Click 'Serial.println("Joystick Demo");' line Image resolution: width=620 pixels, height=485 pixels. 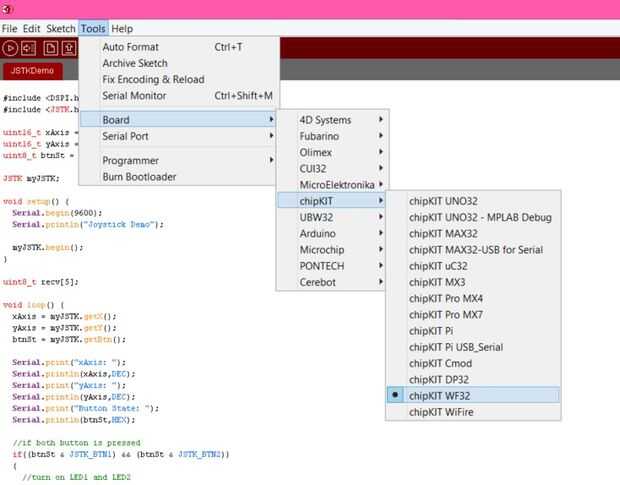pyautogui.click(x=88, y=224)
